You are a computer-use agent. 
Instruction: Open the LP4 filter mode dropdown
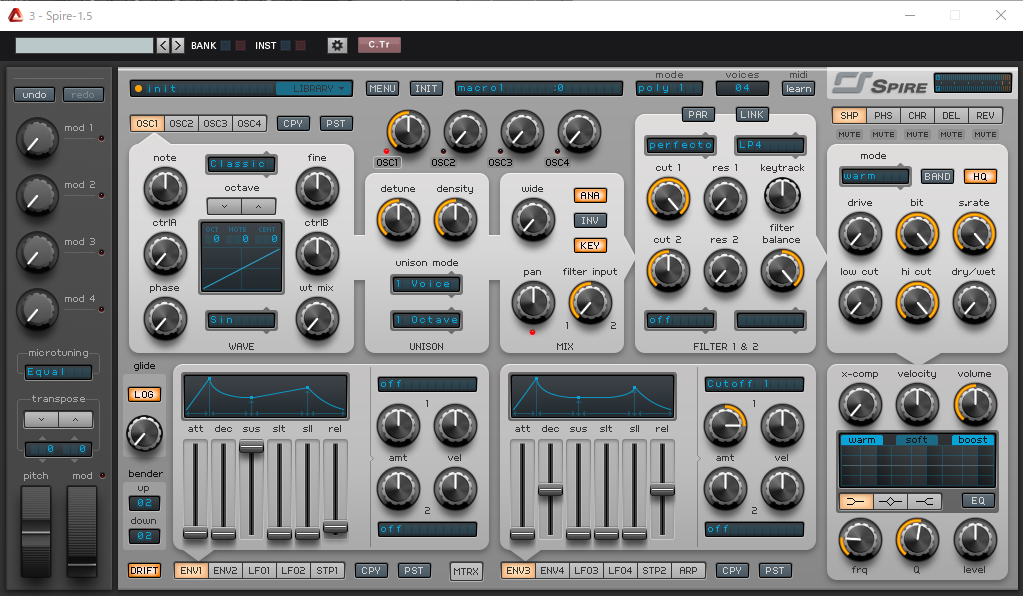pyautogui.click(x=771, y=145)
